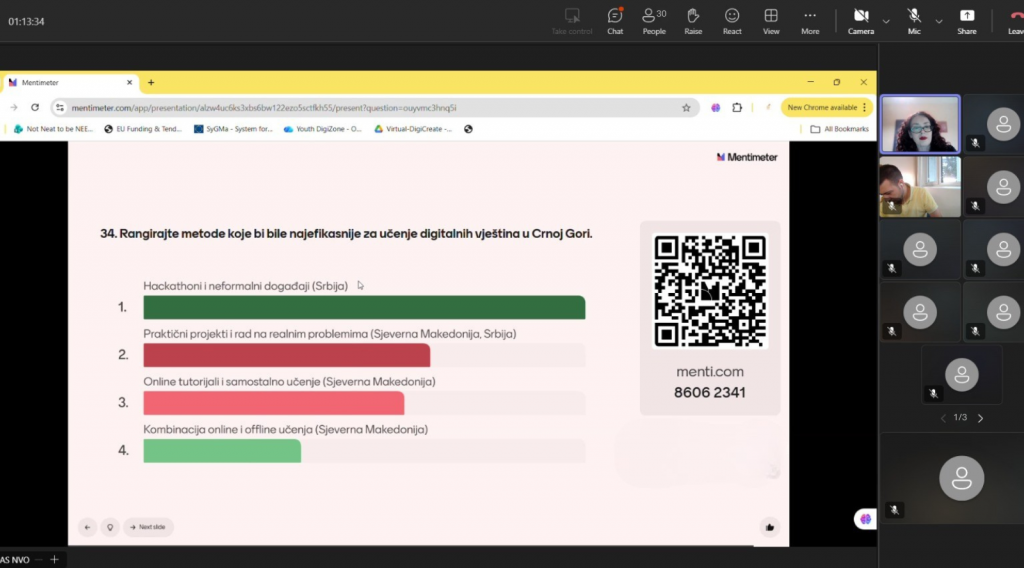Open the View layout menu
1024x568 pixels.
(x=771, y=20)
